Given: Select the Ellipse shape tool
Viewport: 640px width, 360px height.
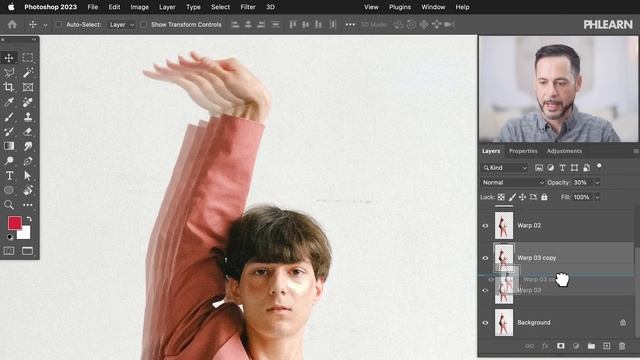Looking at the screenshot, I should point(9,190).
